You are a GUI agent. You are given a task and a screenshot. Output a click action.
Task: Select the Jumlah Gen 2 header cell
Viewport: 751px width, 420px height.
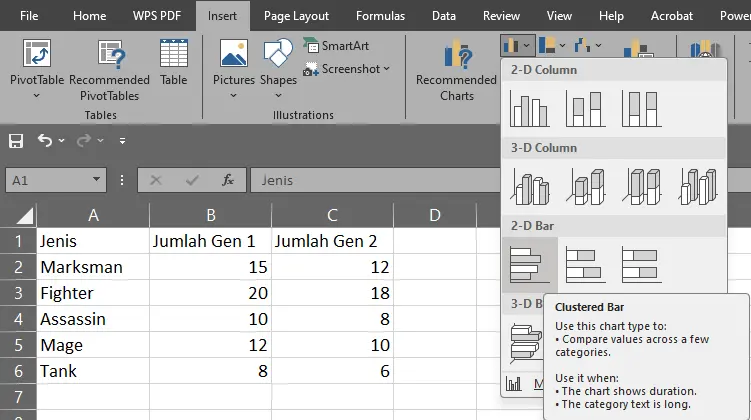[x=332, y=241]
